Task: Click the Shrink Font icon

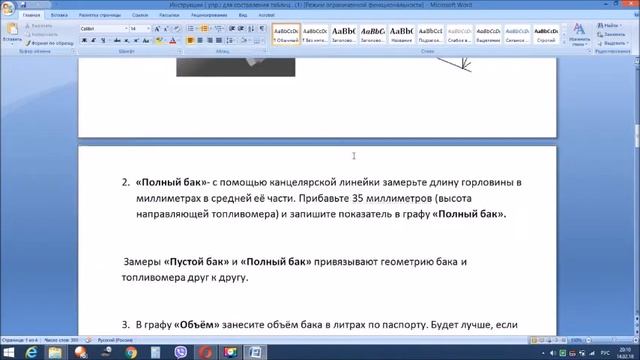Action: [x=166, y=29]
